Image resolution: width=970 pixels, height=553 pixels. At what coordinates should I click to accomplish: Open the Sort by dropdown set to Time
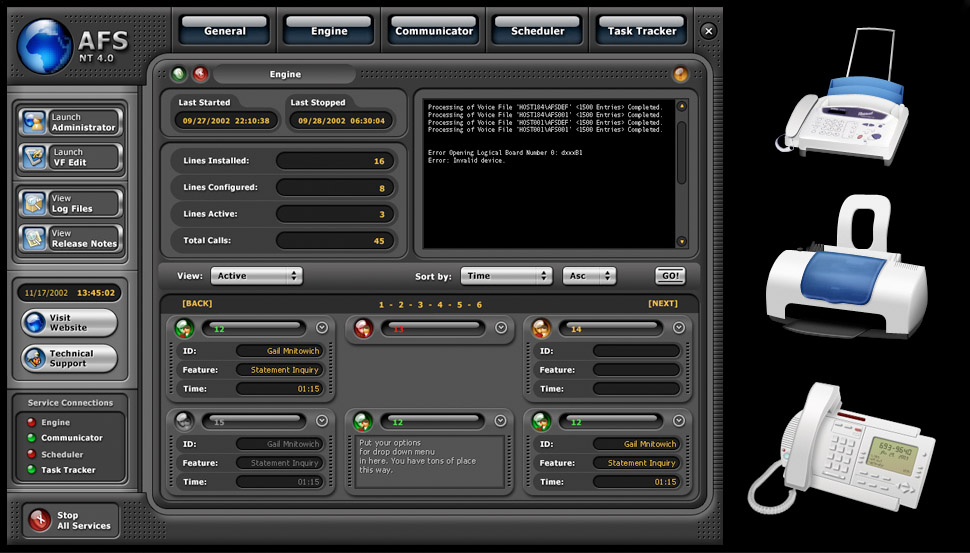coord(506,276)
